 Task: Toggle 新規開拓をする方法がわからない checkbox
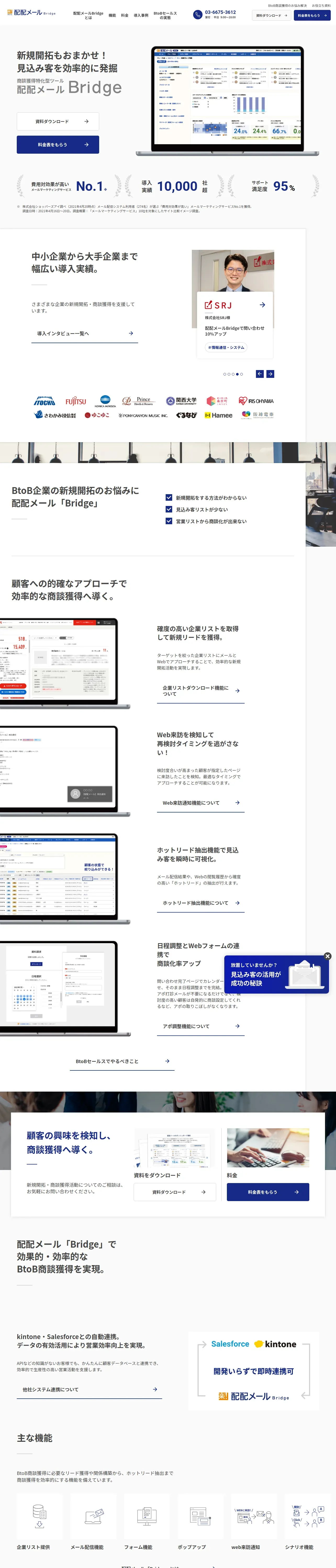169,497
